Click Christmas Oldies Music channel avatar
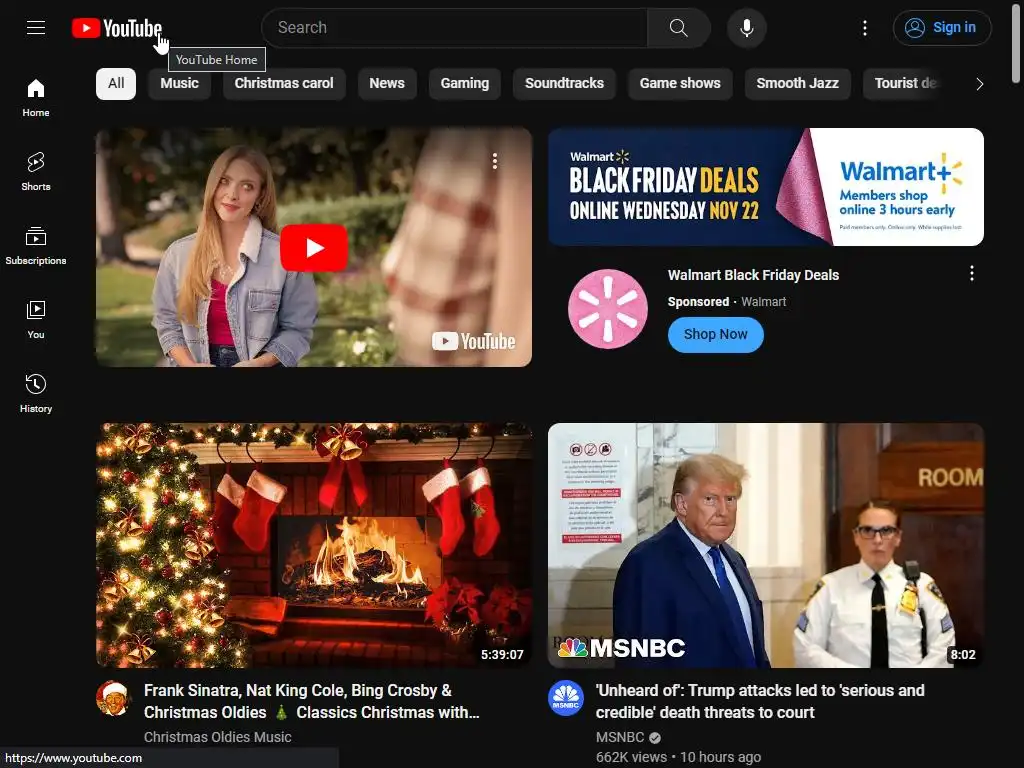The height and width of the screenshot is (768, 1024). point(113,698)
